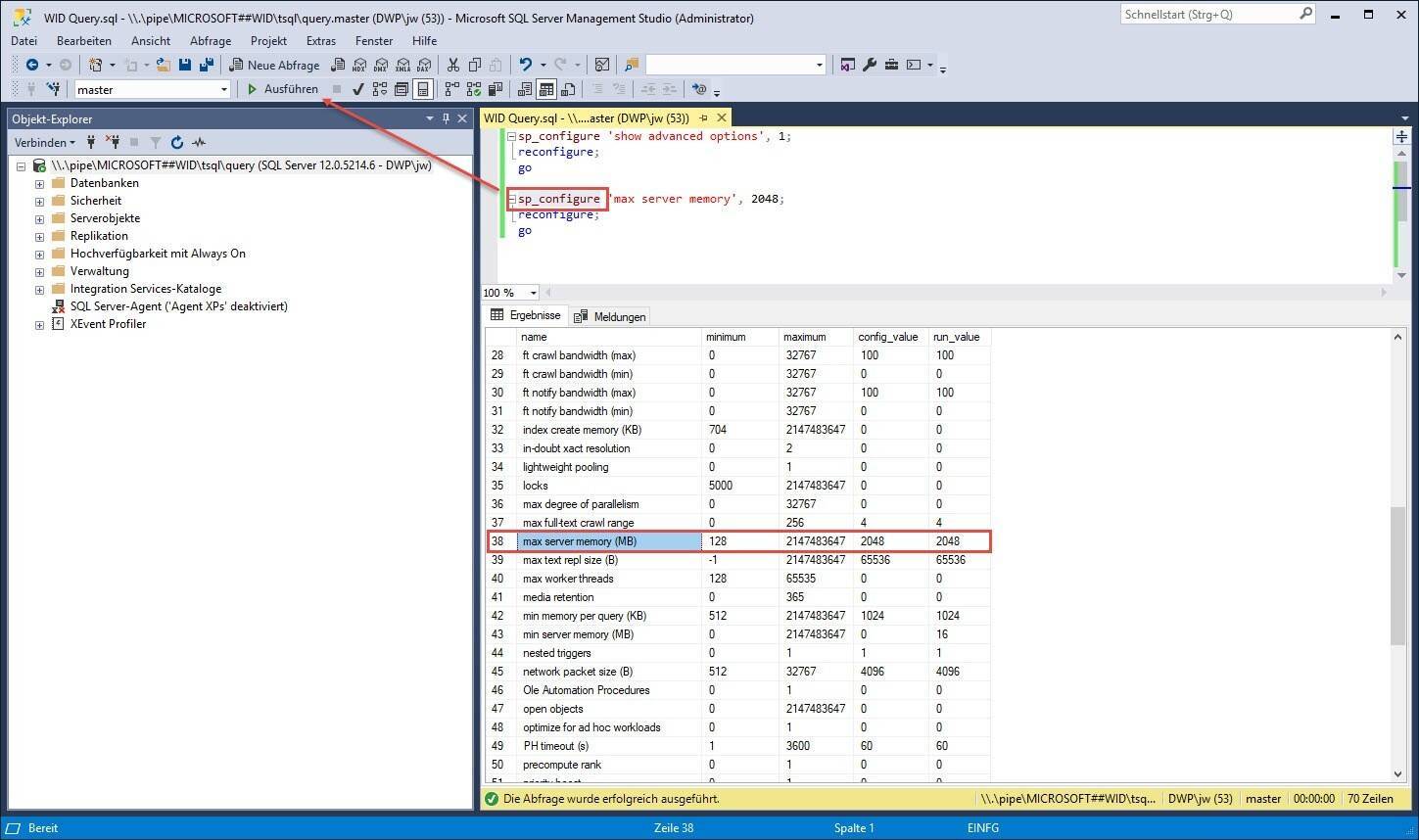Viewport: 1419px width, 840px height.
Task: Click the Save All icon in toolbar
Action: tap(206, 65)
